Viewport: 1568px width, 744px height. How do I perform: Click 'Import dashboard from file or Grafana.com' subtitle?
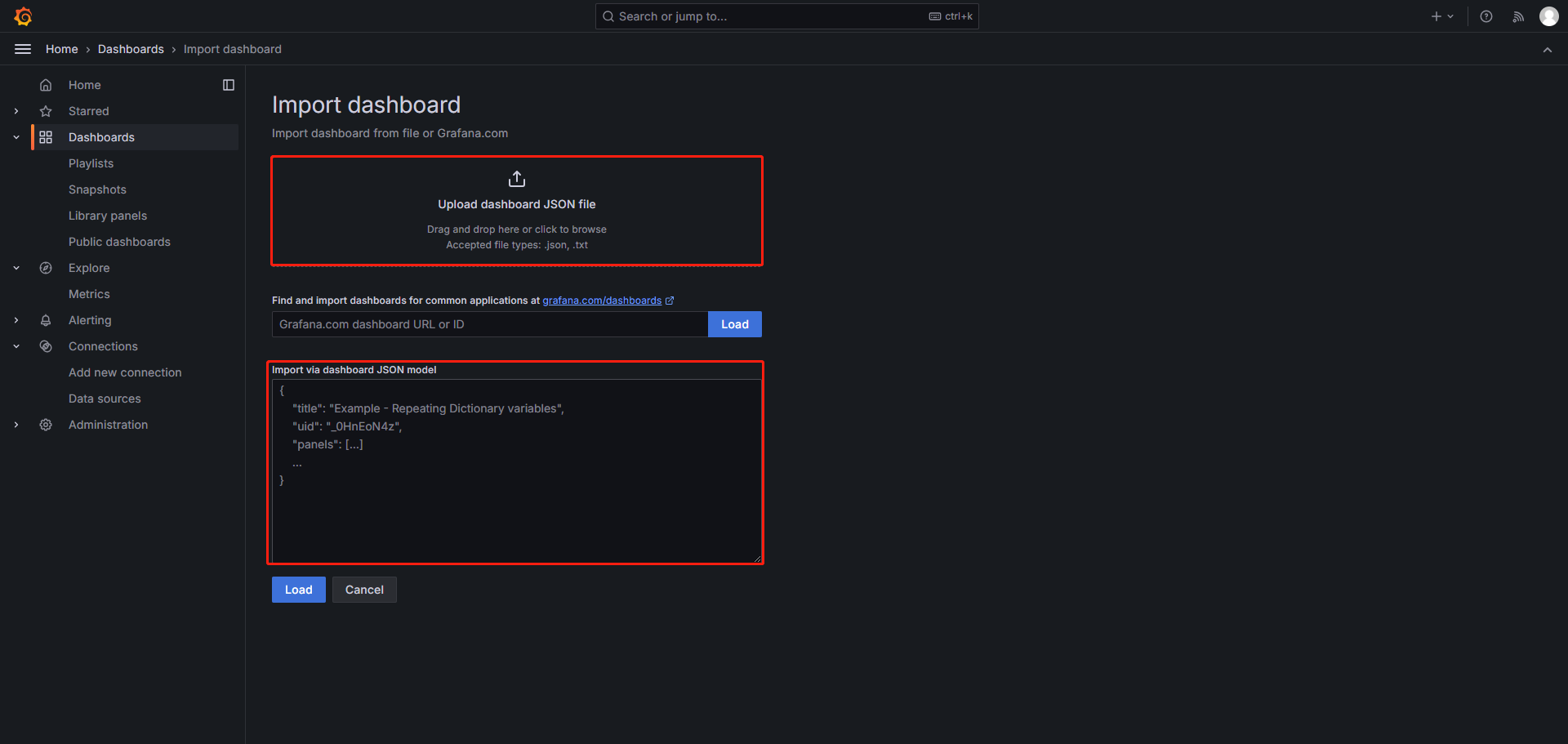pos(390,133)
